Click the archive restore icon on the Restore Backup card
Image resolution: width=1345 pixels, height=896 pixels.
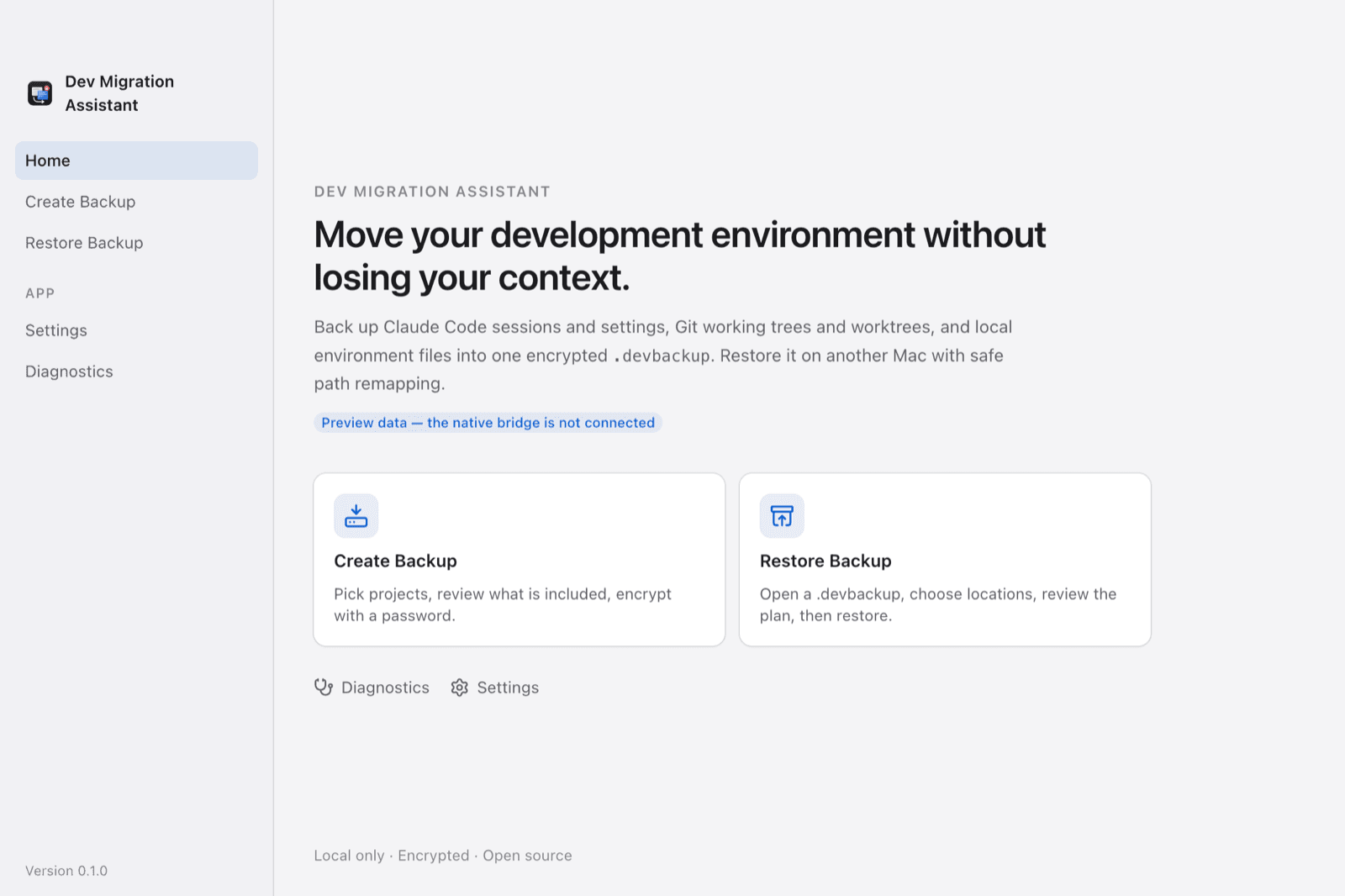pyautogui.click(x=782, y=516)
